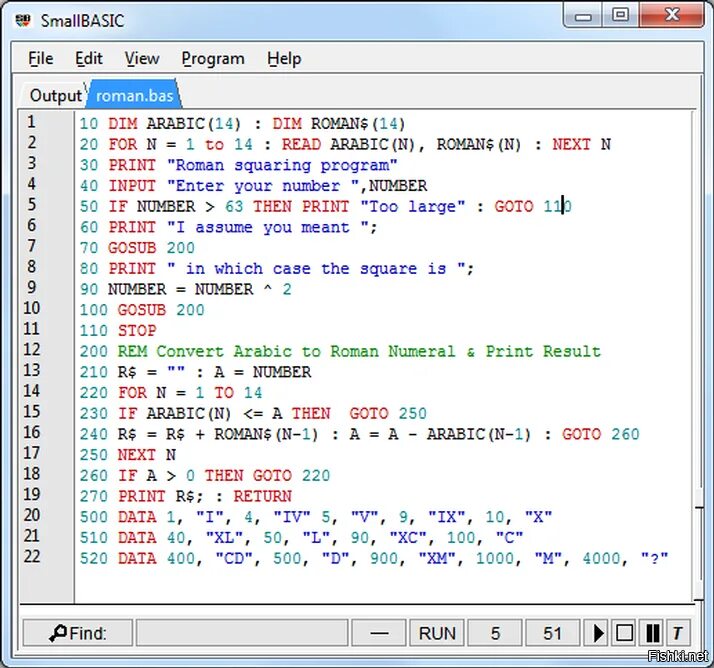Minimize the SmallBASIC window

pyautogui.click(x=583, y=15)
